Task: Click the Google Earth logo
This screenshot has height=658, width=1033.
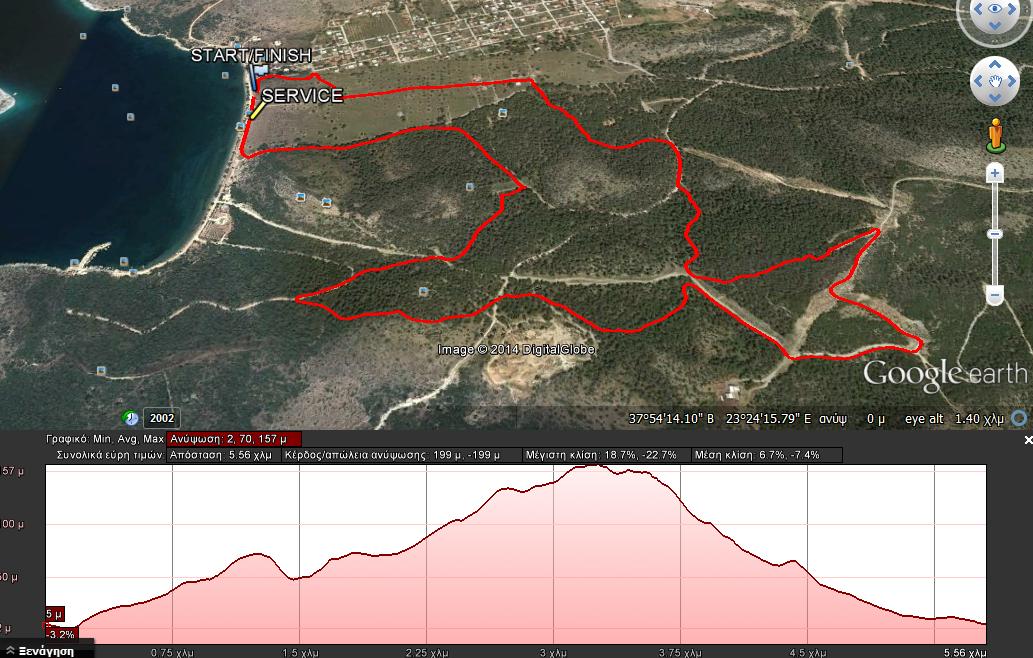Action: [944, 374]
